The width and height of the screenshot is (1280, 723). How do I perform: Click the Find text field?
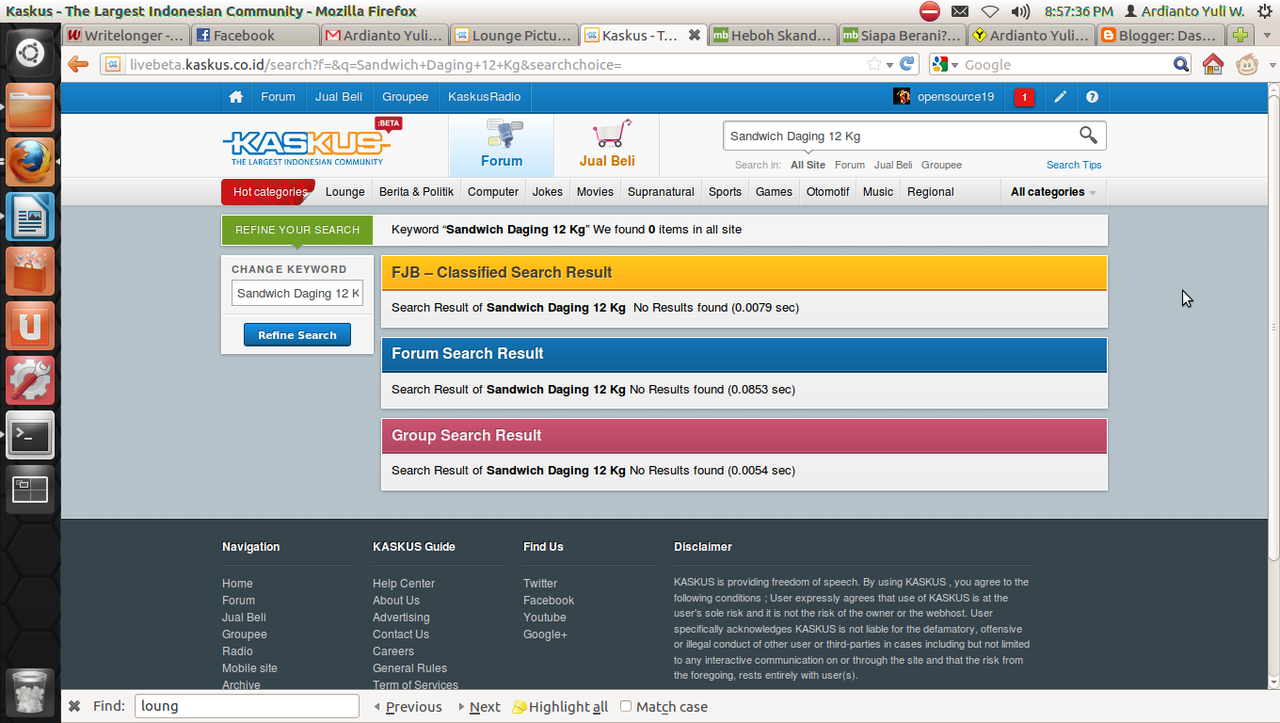click(x=246, y=706)
